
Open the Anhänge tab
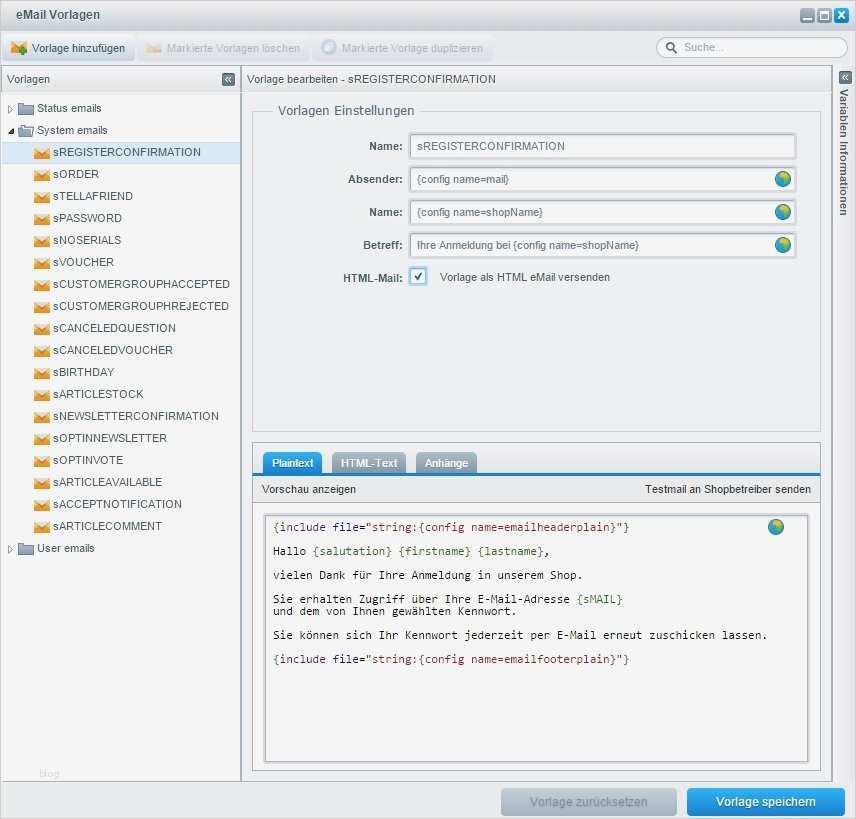tap(446, 463)
